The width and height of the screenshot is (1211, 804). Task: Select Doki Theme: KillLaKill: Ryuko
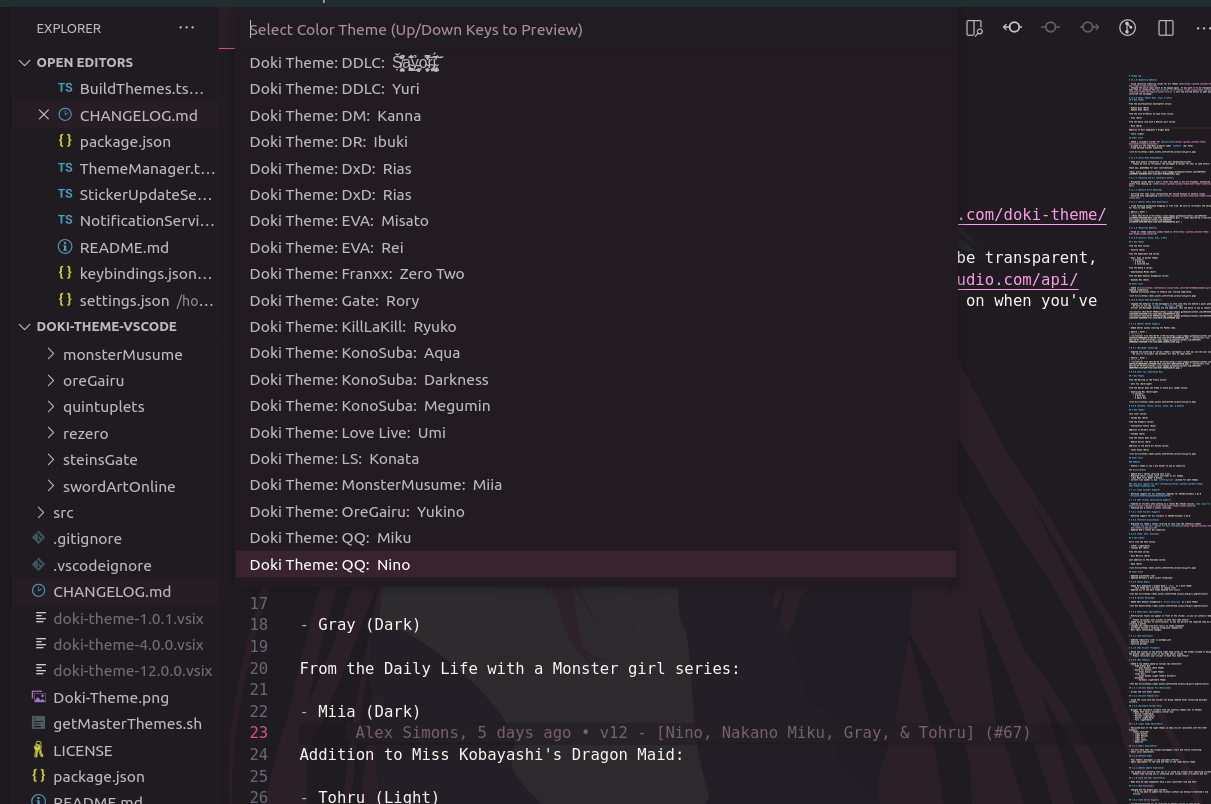click(596, 326)
